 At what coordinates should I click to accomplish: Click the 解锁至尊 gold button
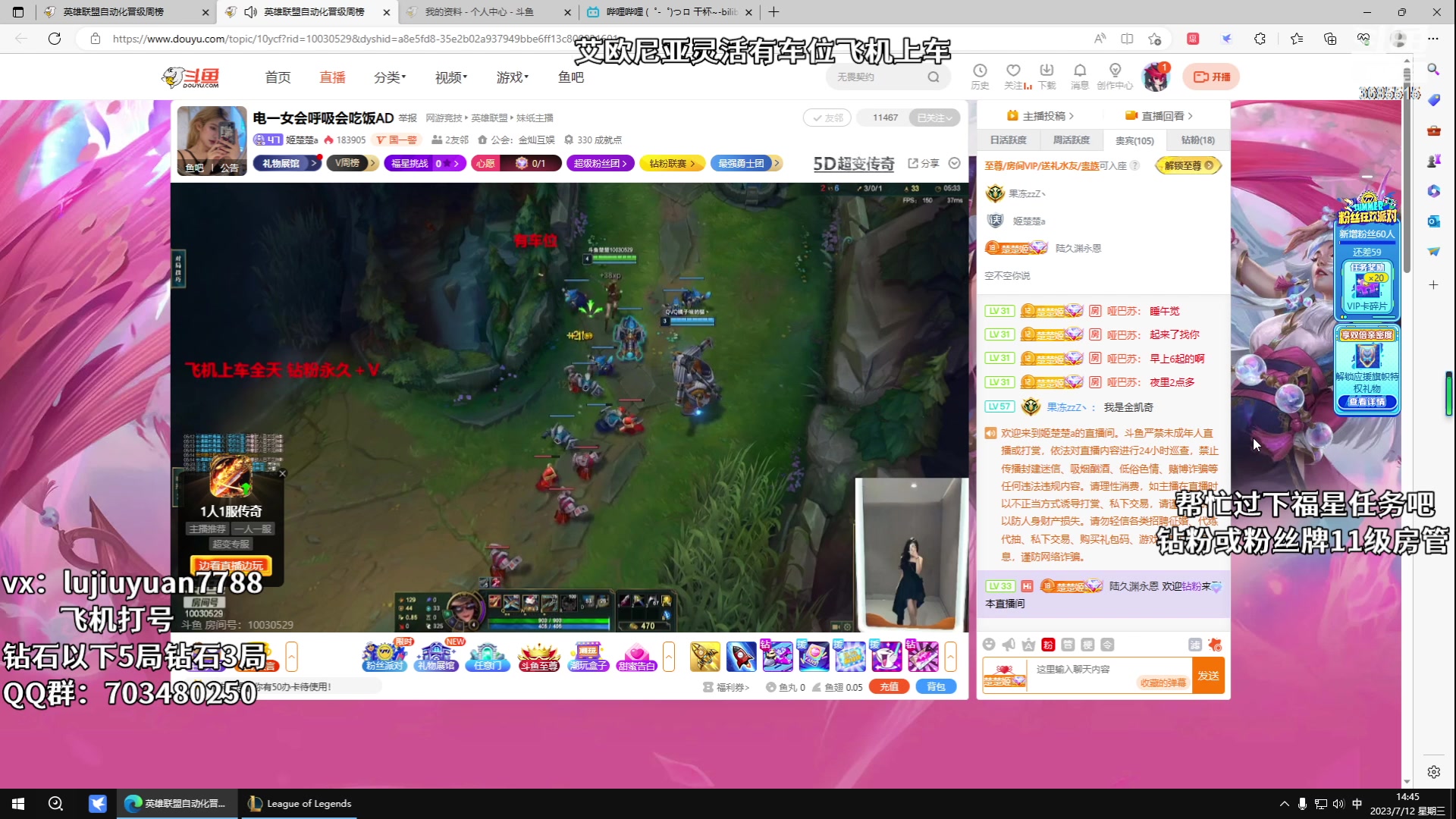point(1188,165)
